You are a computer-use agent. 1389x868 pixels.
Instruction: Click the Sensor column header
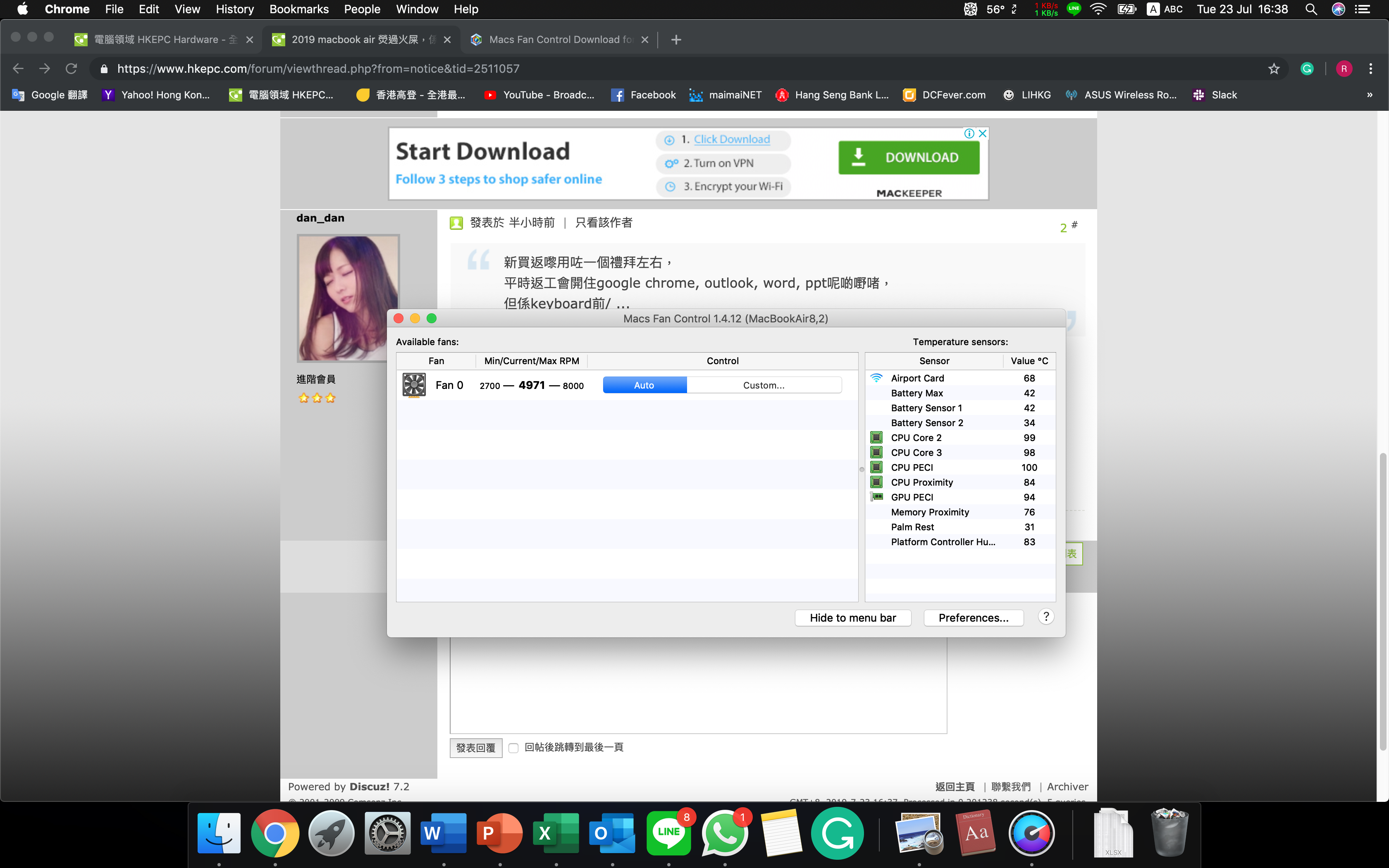pyautogui.click(x=934, y=360)
